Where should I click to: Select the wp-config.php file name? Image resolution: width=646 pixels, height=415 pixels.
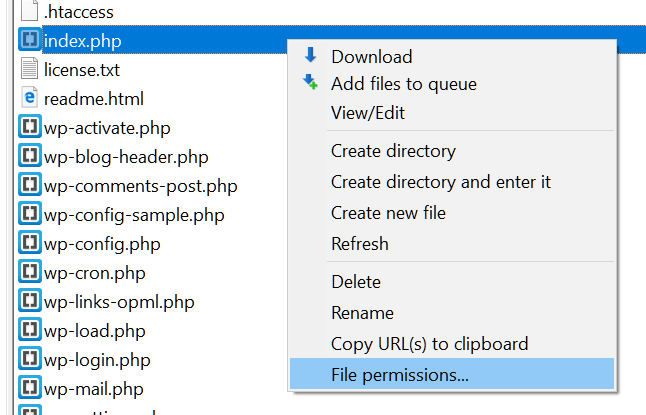102,244
